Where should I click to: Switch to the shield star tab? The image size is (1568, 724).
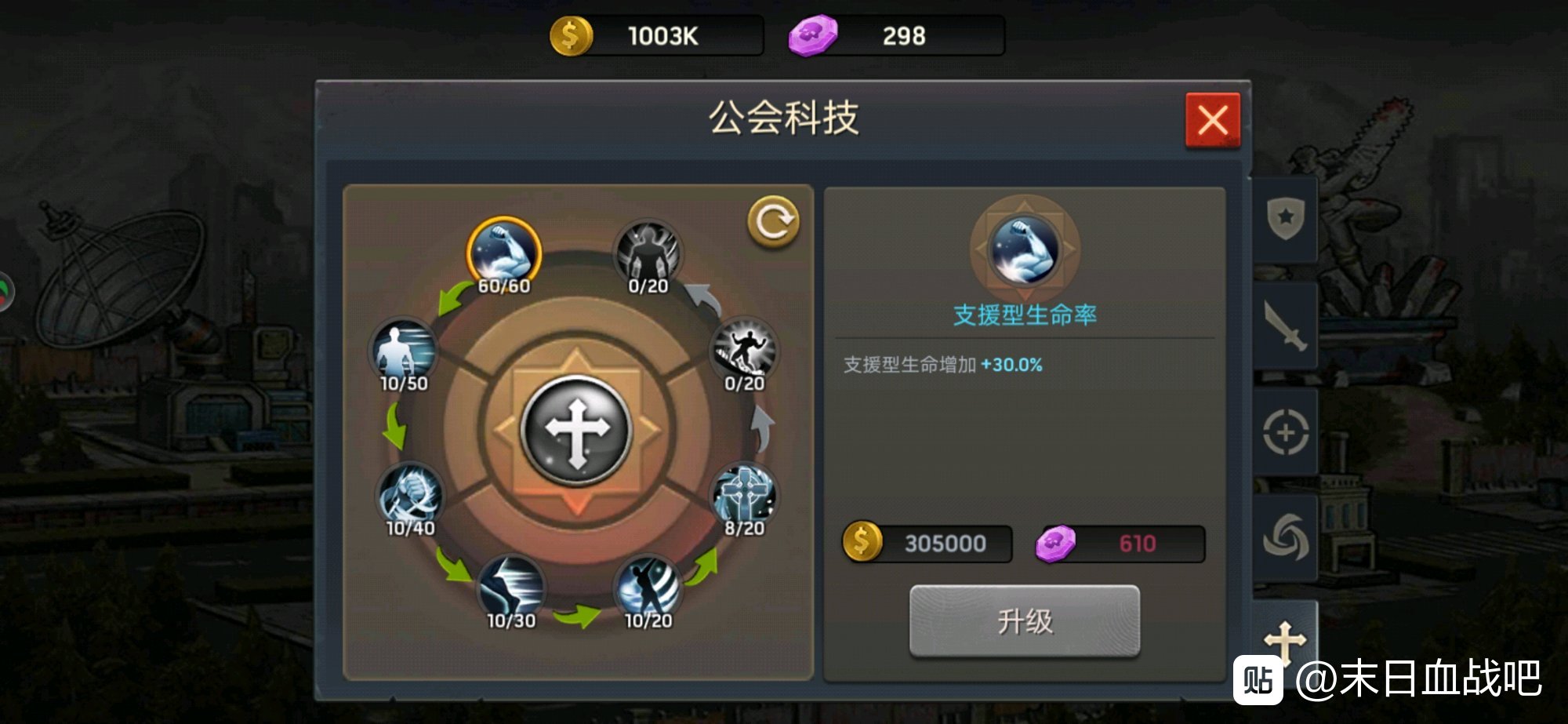(x=1285, y=220)
